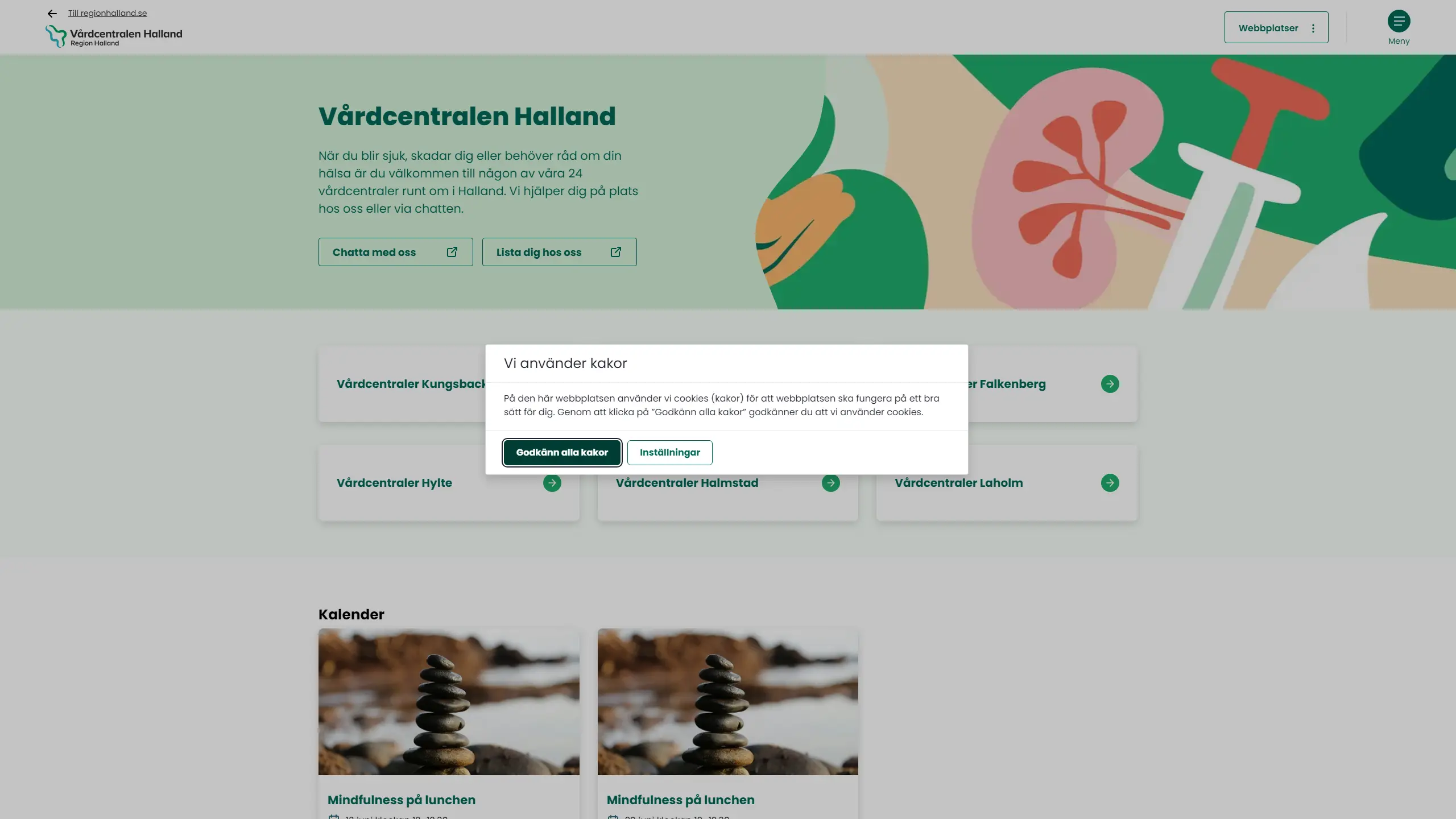Open first Mindfulness på lunchen stone thumbnail
The width and height of the screenshot is (1456, 819).
449,702
